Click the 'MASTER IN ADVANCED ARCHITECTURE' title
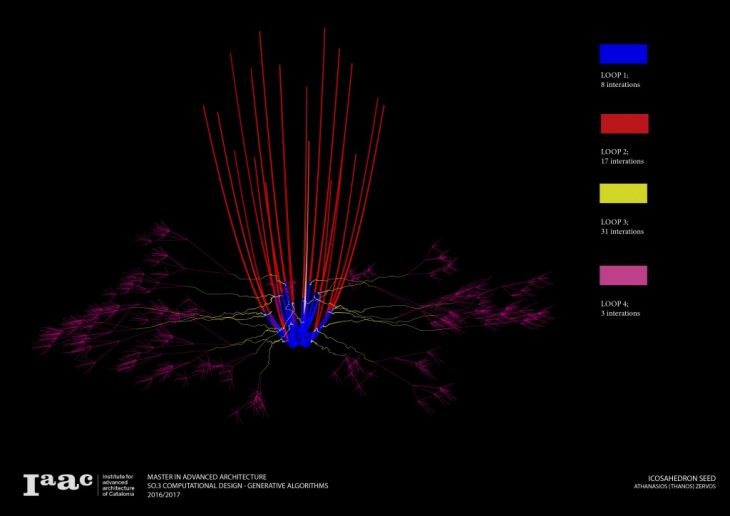730x516 pixels. pos(206,477)
